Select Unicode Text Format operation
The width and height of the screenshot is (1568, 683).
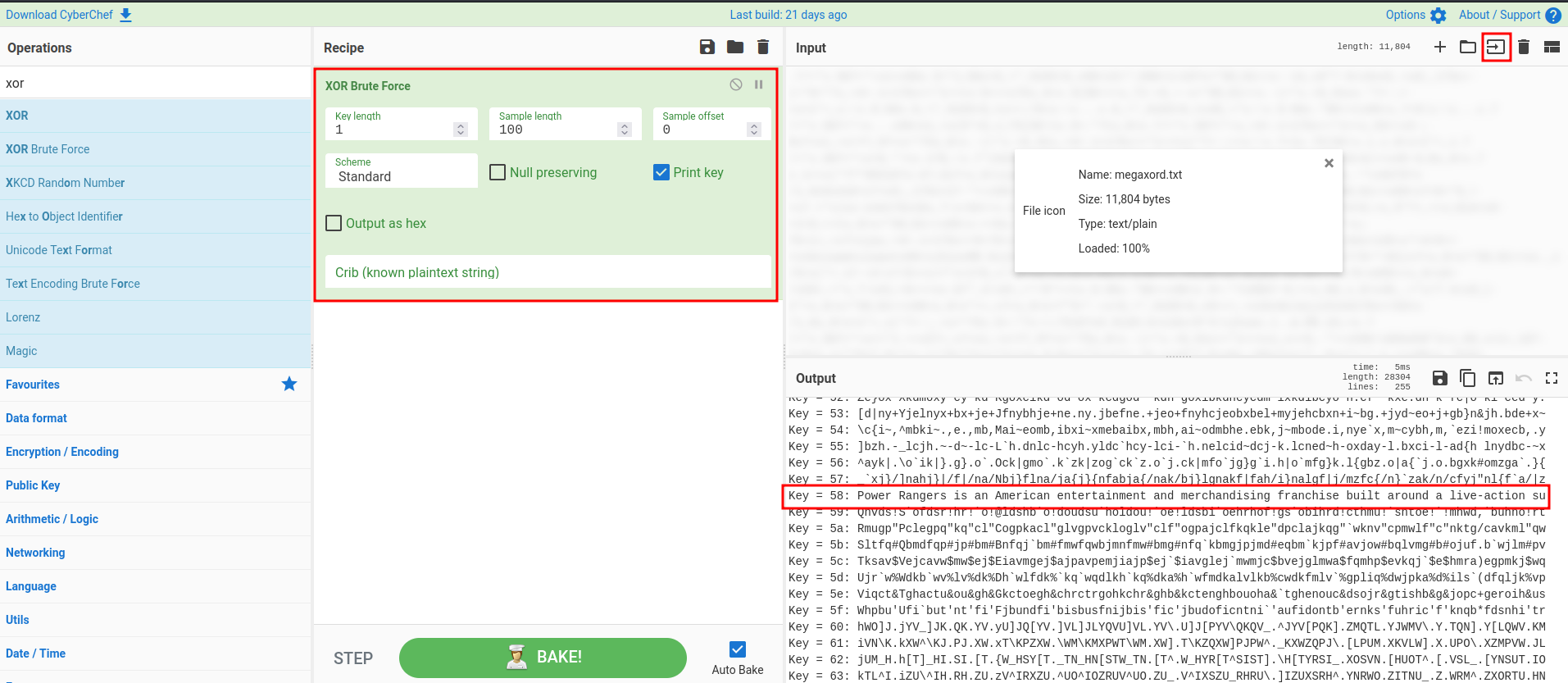(x=156, y=250)
